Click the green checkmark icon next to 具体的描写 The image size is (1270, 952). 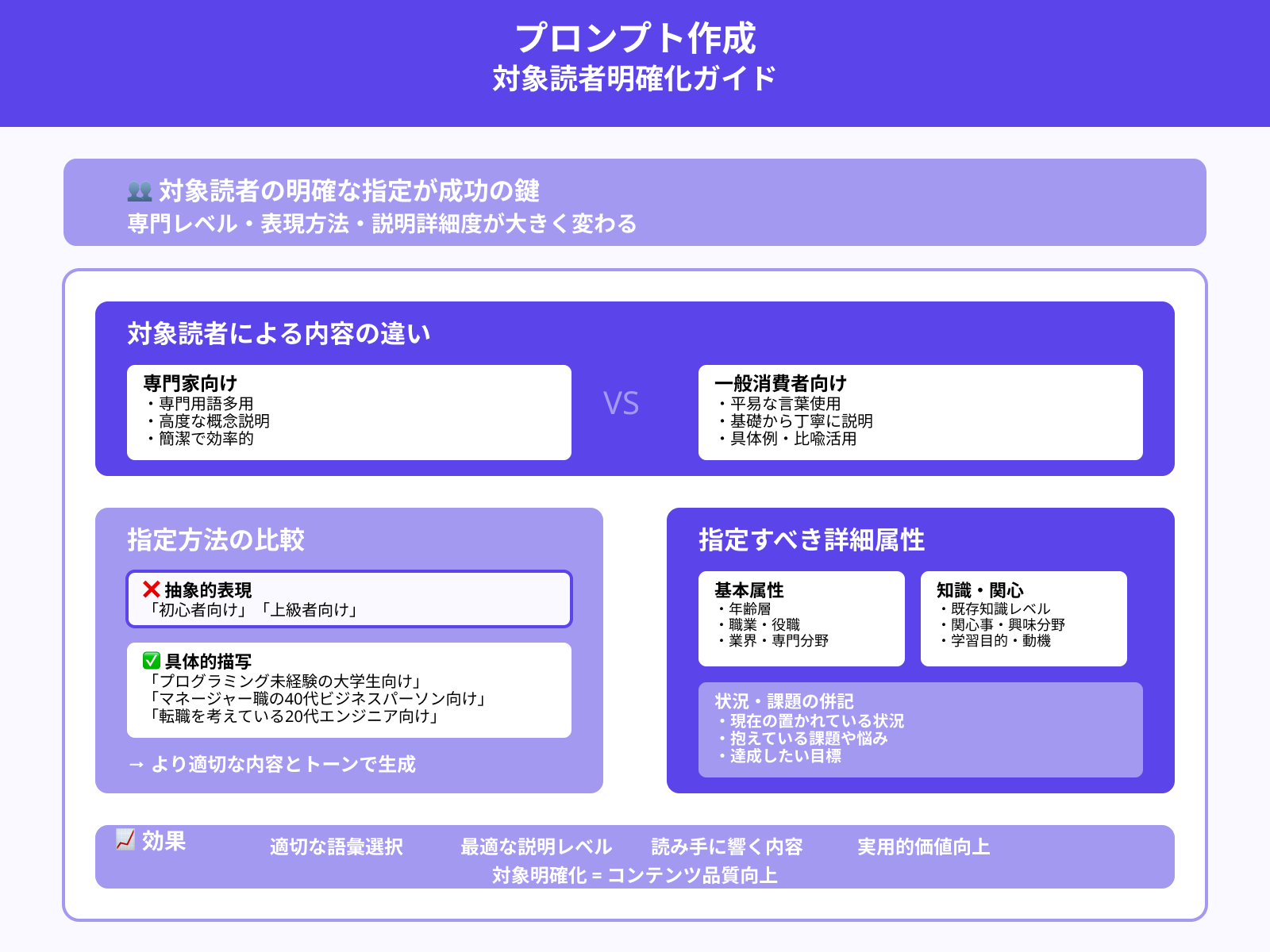[152, 661]
